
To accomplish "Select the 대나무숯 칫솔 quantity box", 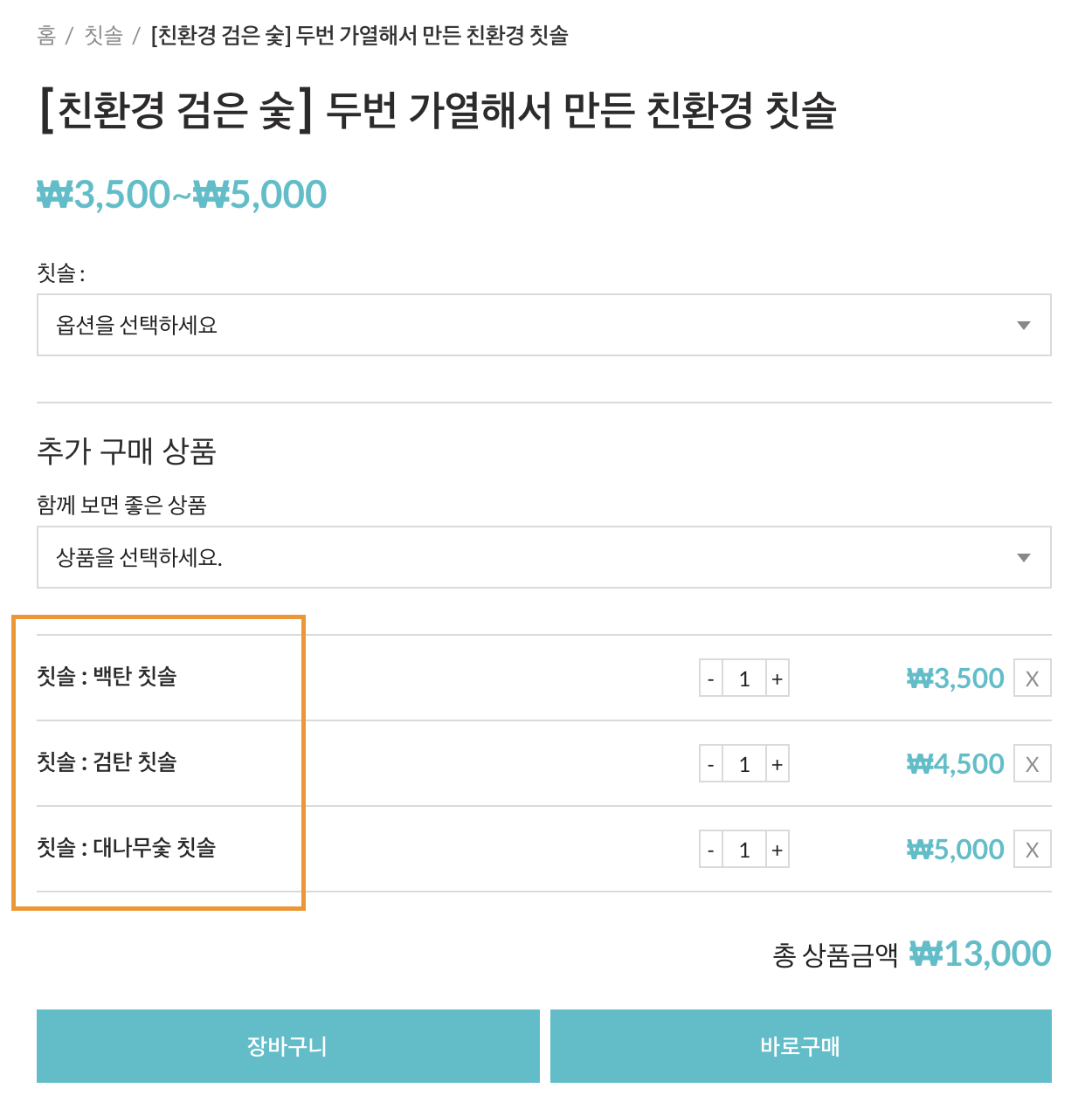I will click(744, 850).
